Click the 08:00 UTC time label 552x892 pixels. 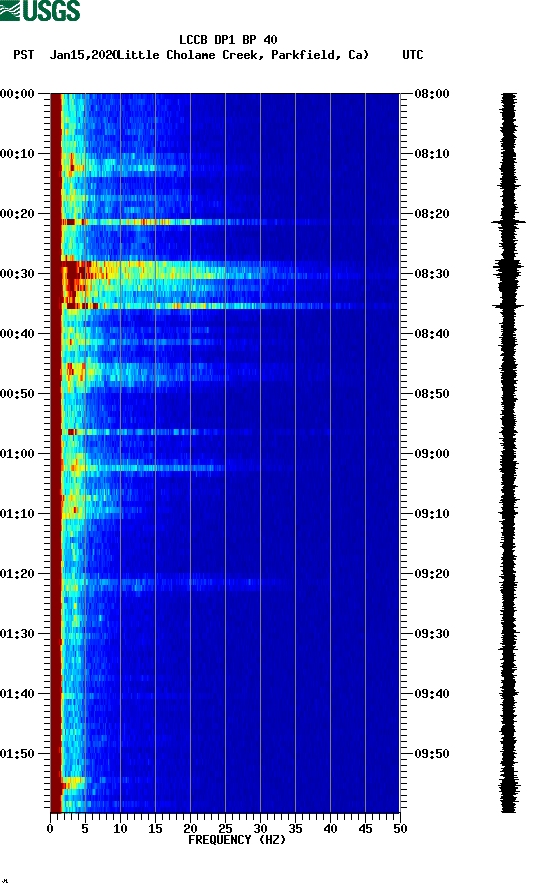click(x=432, y=94)
